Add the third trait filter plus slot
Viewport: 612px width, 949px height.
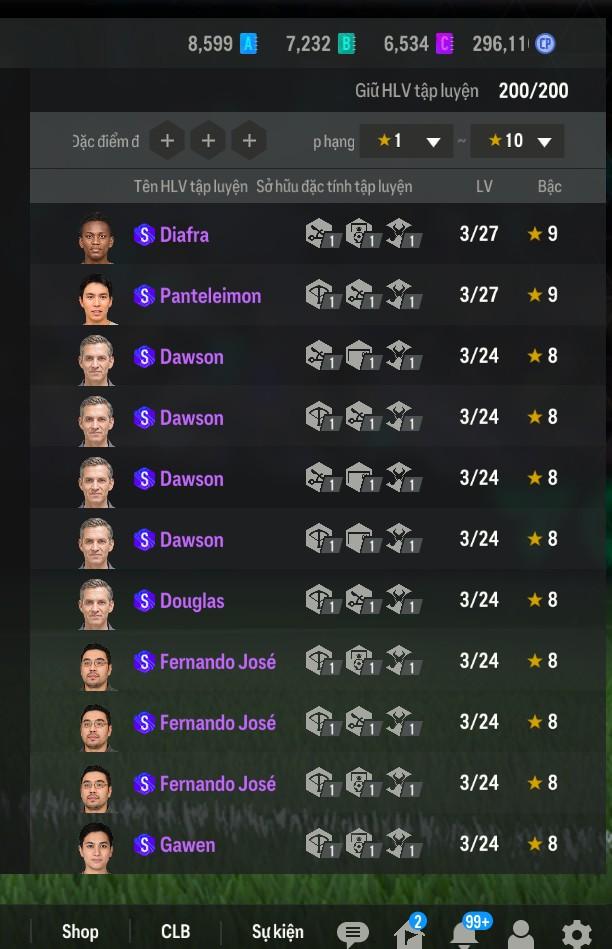[249, 140]
